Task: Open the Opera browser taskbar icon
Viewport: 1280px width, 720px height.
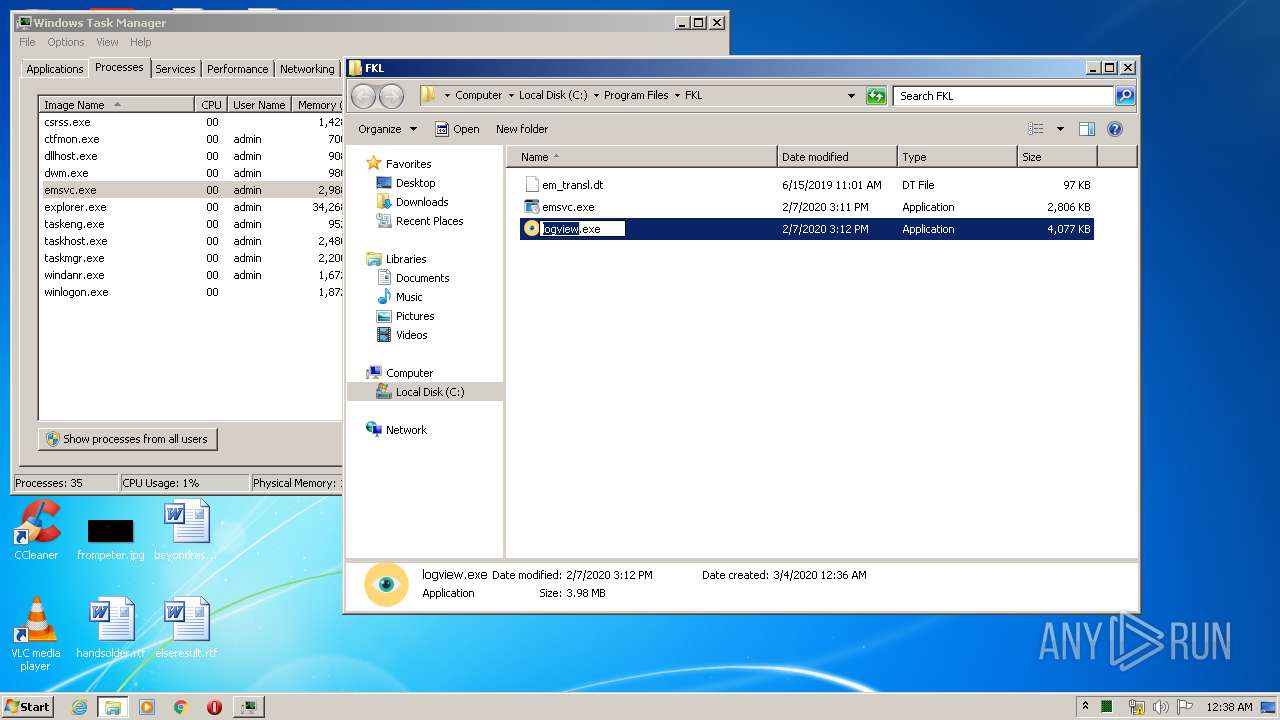Action: click(x=214, y=707)
